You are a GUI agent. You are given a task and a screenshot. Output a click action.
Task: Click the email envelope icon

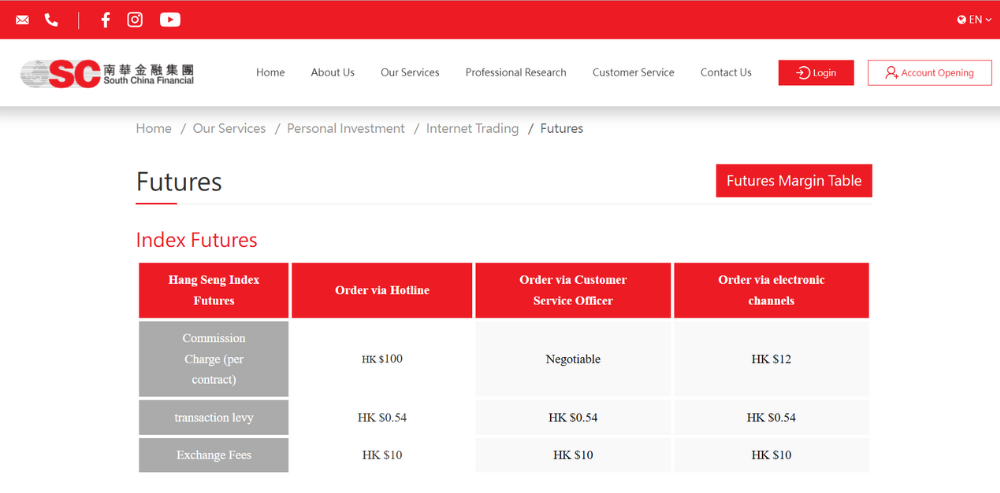[x=22, y=20]
